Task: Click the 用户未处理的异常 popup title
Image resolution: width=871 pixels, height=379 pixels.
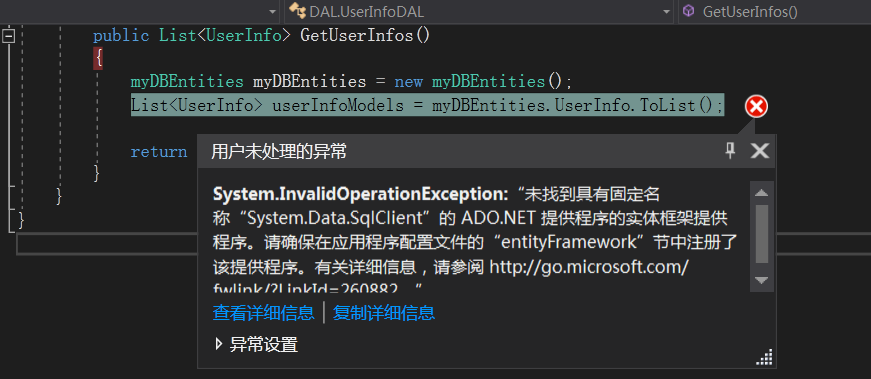Action: pyautogui.click(x=279, y=151)
